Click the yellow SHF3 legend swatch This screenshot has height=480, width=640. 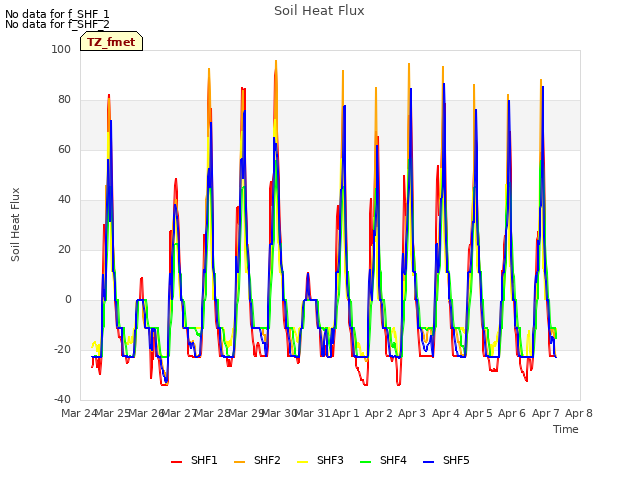[x=302, y=462]
